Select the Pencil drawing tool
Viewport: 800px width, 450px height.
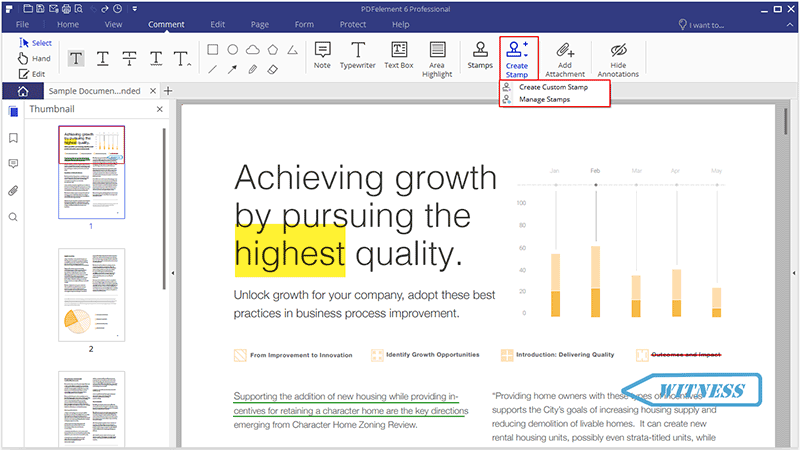click(x=253, y=69)
